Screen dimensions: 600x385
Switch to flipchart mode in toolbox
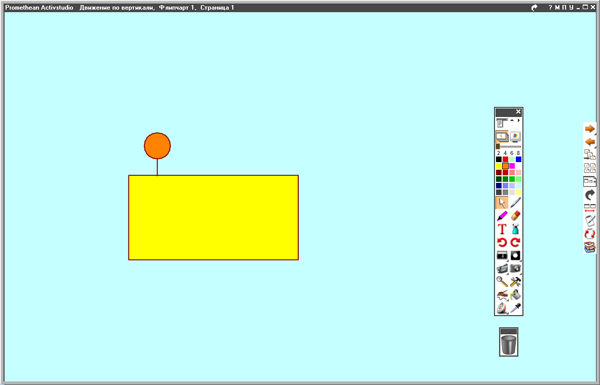[x=502, y=137]
